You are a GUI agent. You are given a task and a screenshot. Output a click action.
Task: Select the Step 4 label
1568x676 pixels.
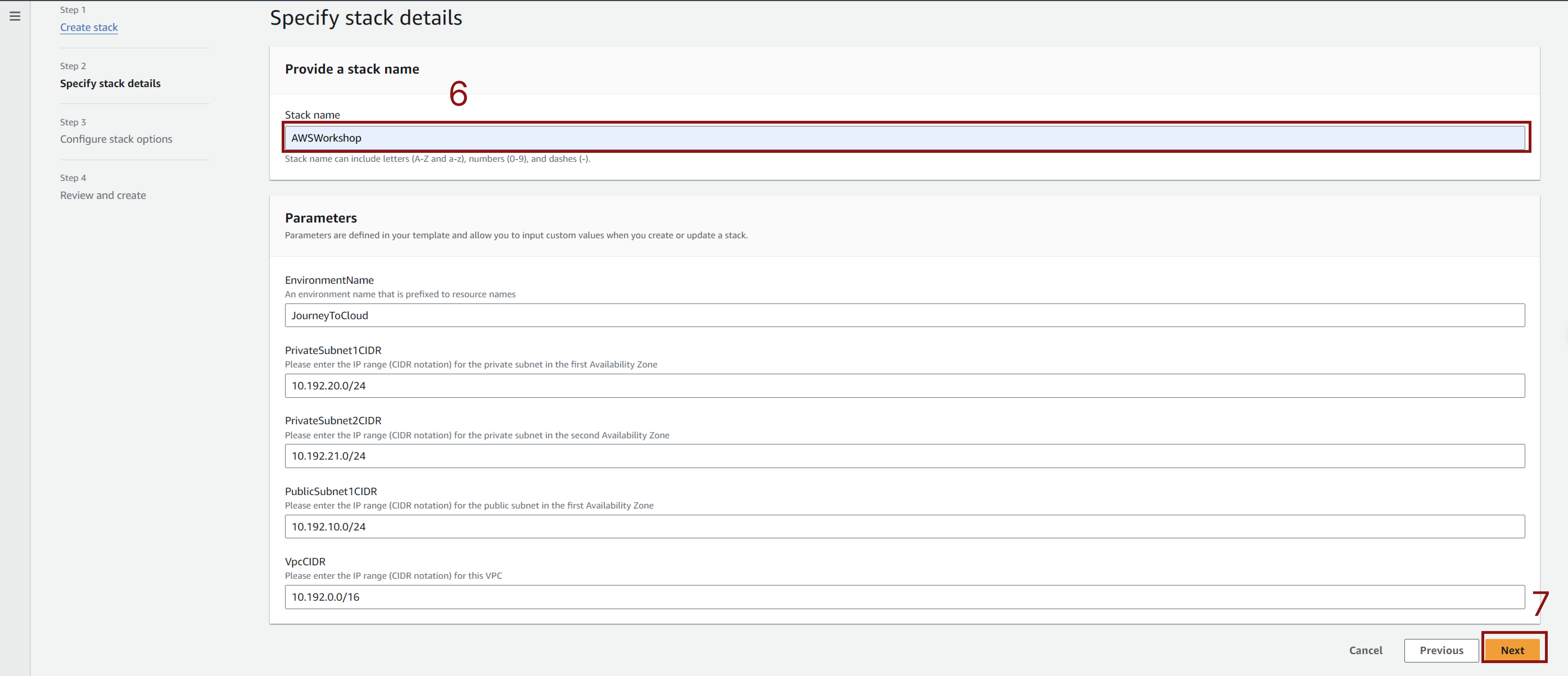[x=73, y=178]
